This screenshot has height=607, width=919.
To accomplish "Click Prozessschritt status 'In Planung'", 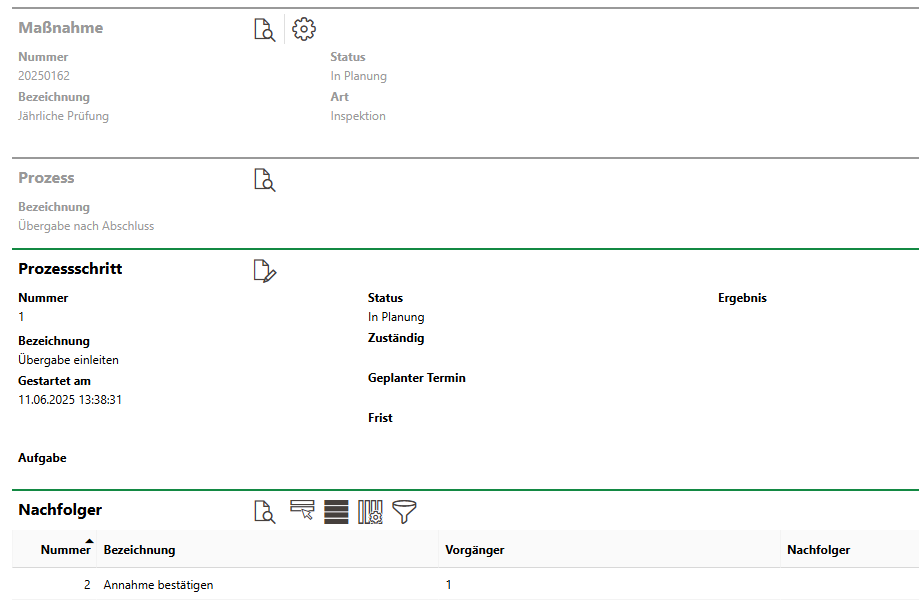I will coord(396,317).
